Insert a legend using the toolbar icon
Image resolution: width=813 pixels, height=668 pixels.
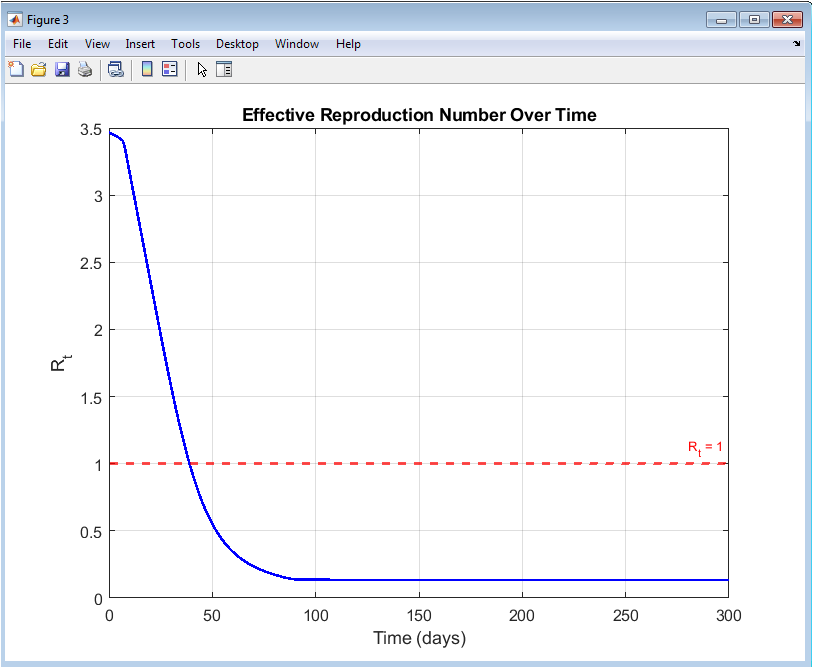[169, 70]
